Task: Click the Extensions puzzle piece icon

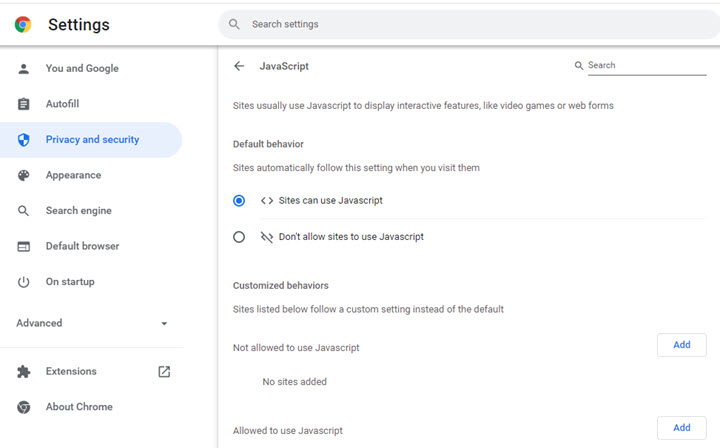Action: pos(24,372)
